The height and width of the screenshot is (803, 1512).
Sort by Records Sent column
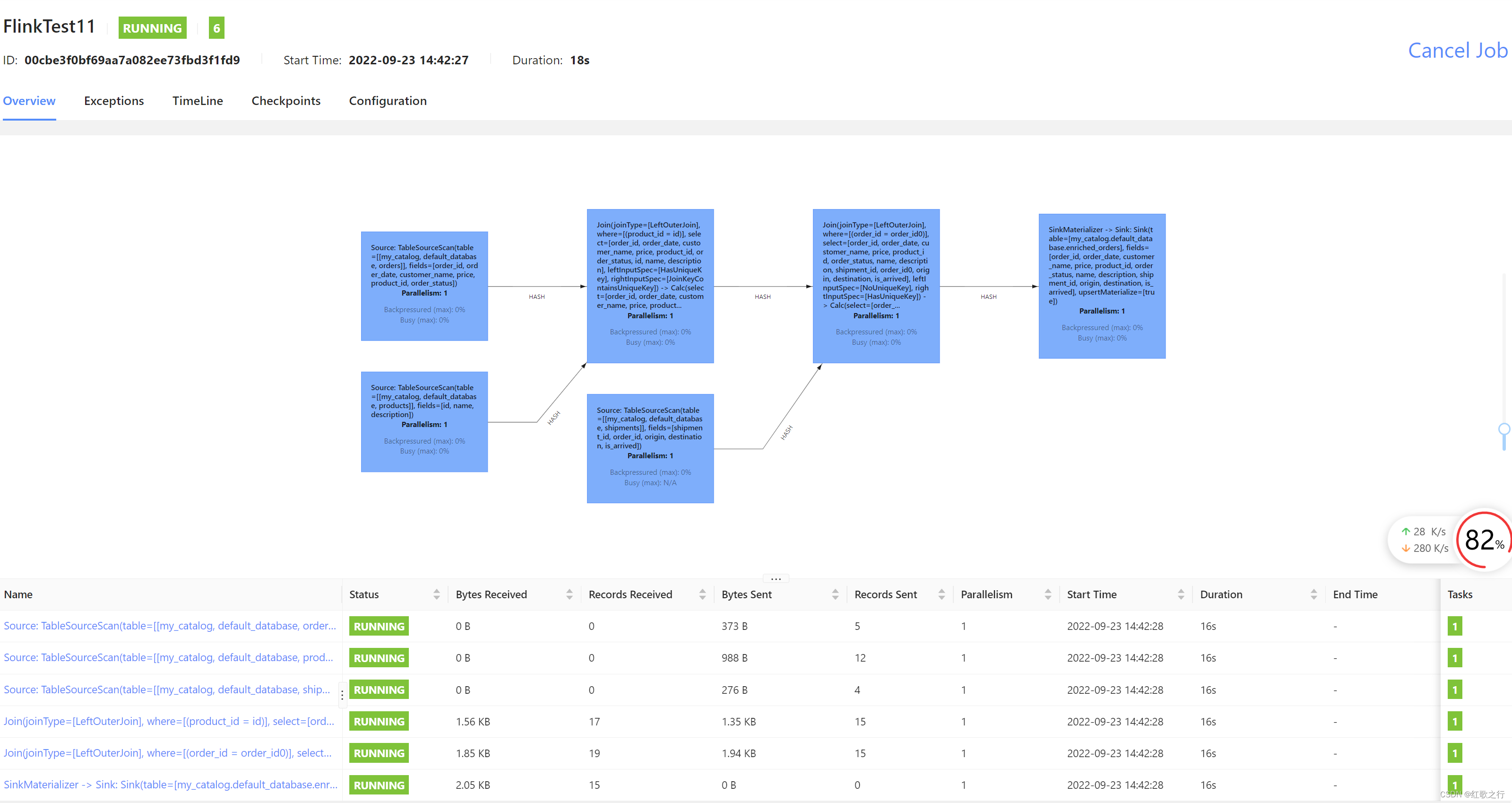(x=941, y=594)
